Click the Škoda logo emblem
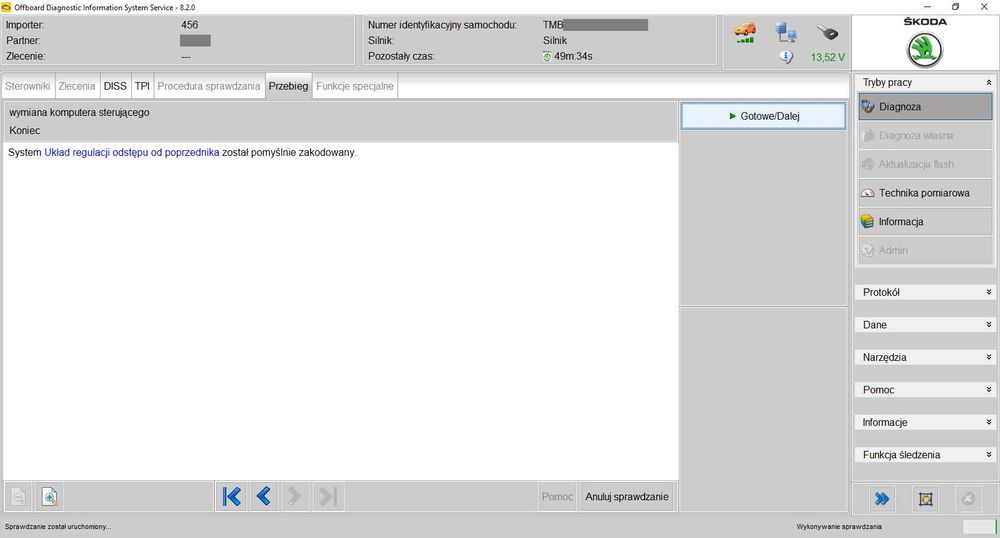The width and height of the screenshot is (1000, 538). point(925,50)
